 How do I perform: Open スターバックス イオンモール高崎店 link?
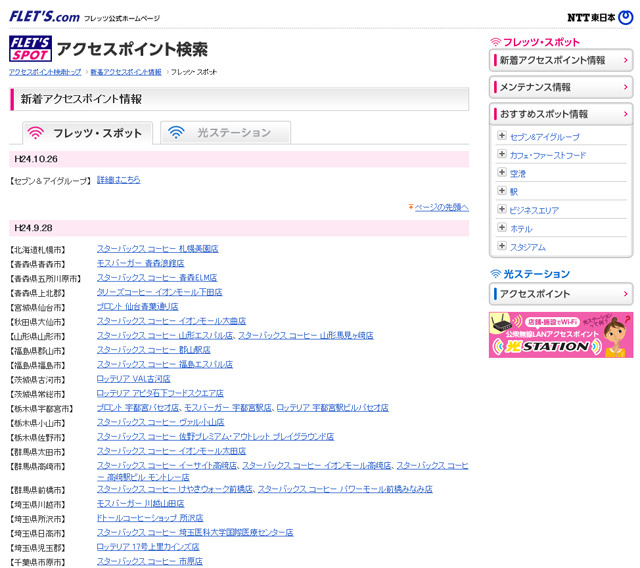point(317,466)
